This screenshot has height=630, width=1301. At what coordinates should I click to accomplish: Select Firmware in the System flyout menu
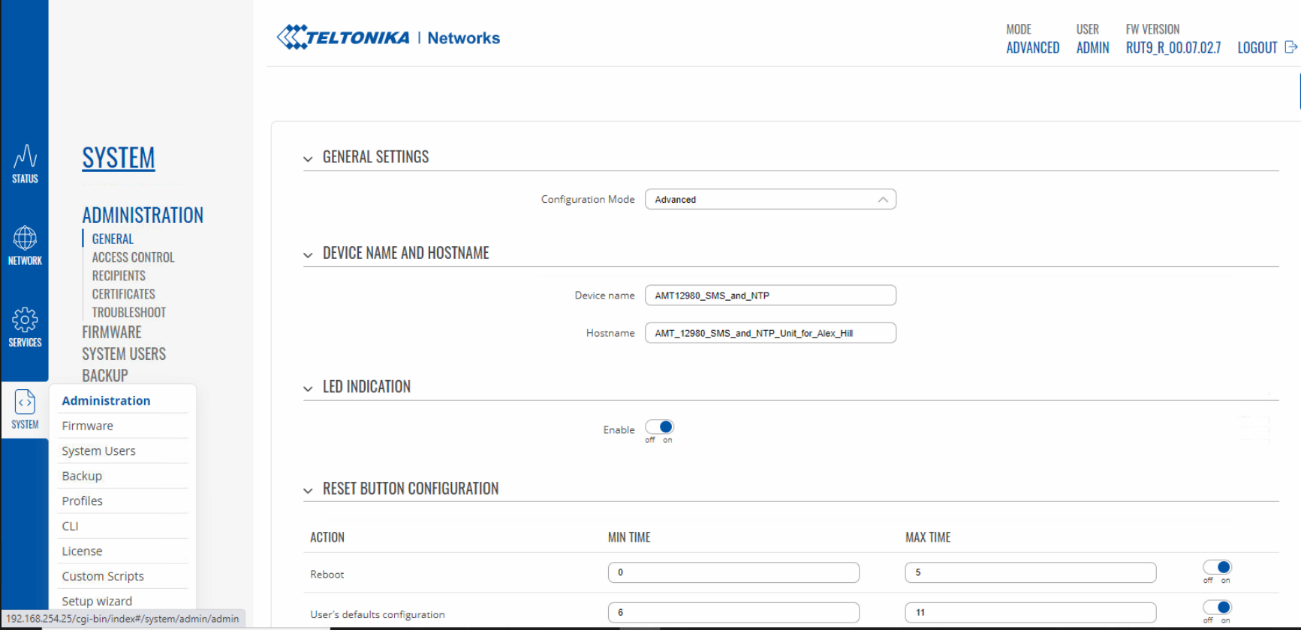88,426
